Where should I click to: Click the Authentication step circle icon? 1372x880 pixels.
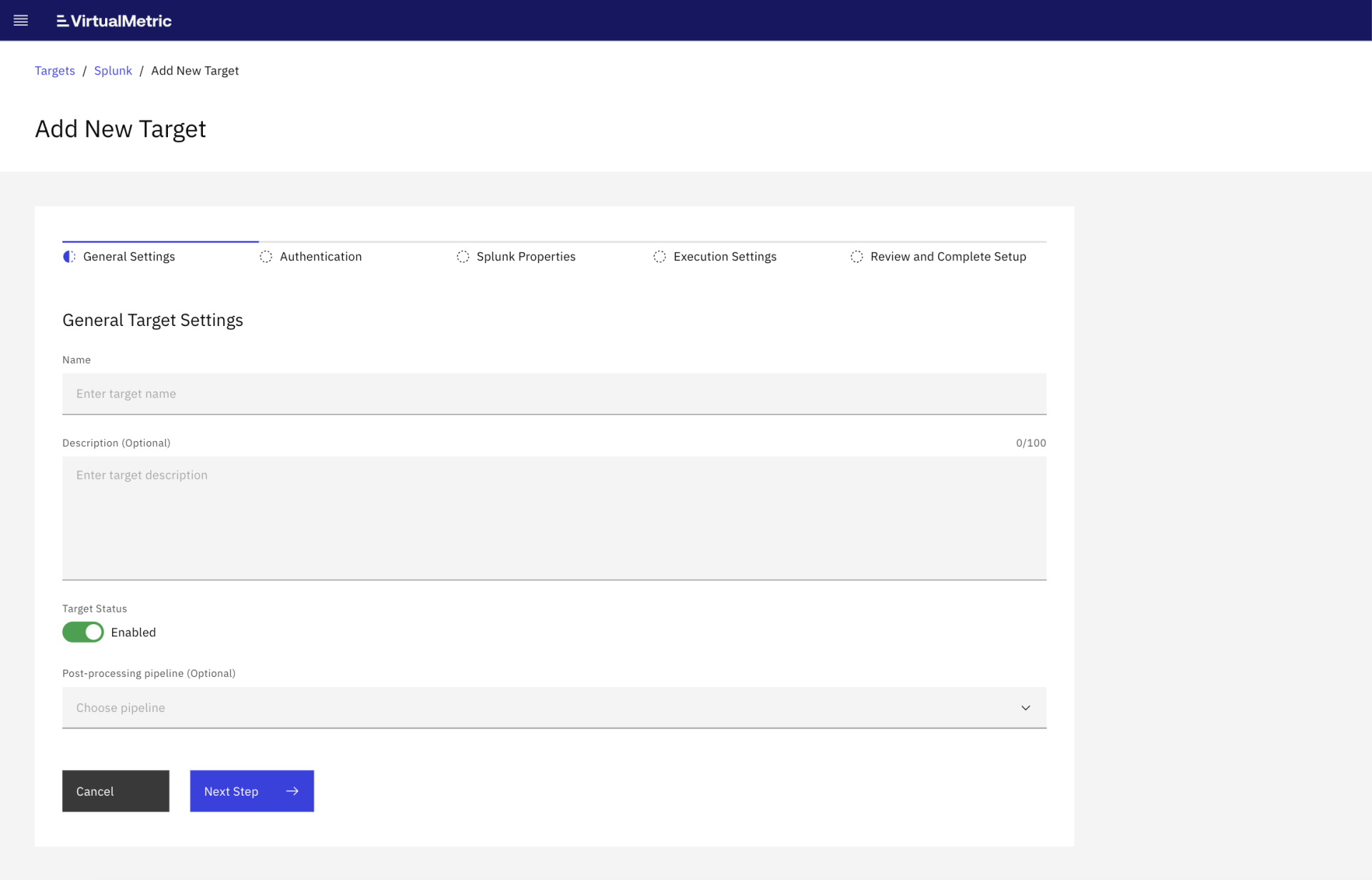[266, 257]
